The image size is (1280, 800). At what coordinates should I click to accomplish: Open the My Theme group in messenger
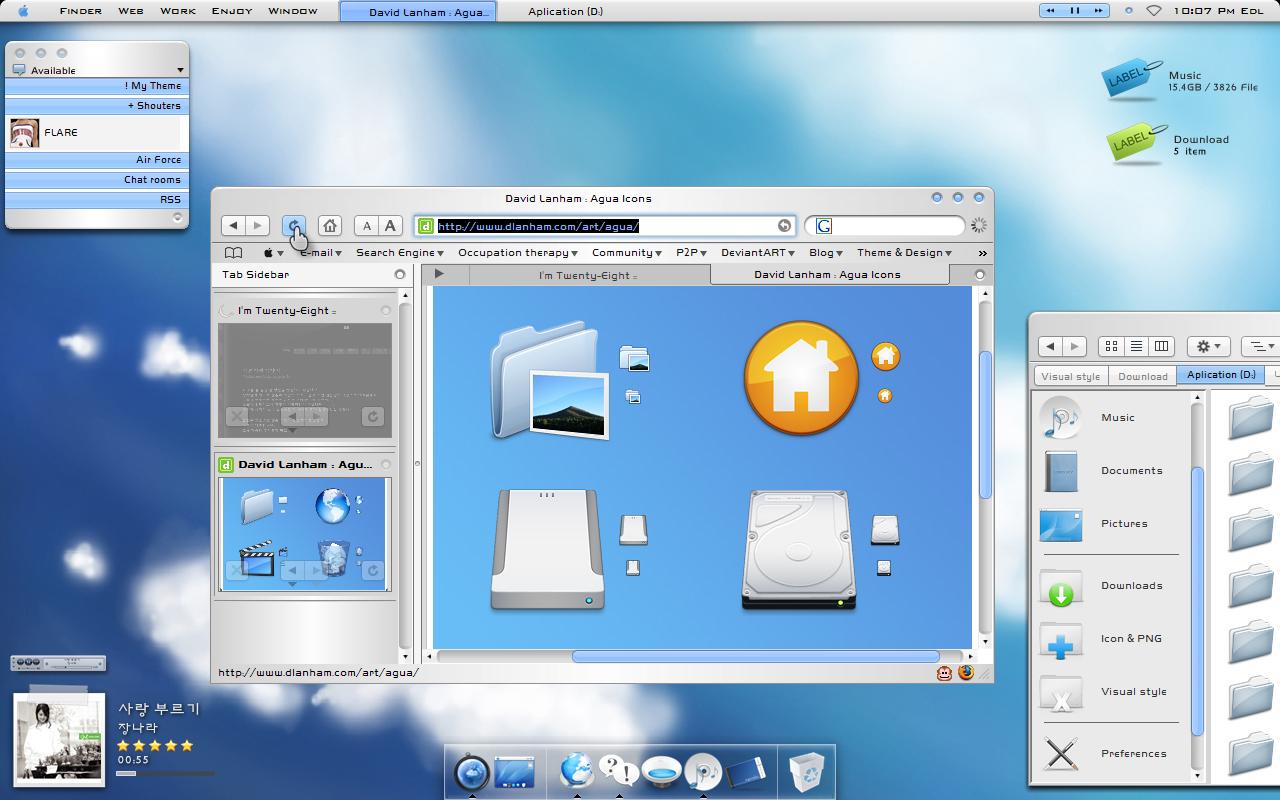[97, 86]
